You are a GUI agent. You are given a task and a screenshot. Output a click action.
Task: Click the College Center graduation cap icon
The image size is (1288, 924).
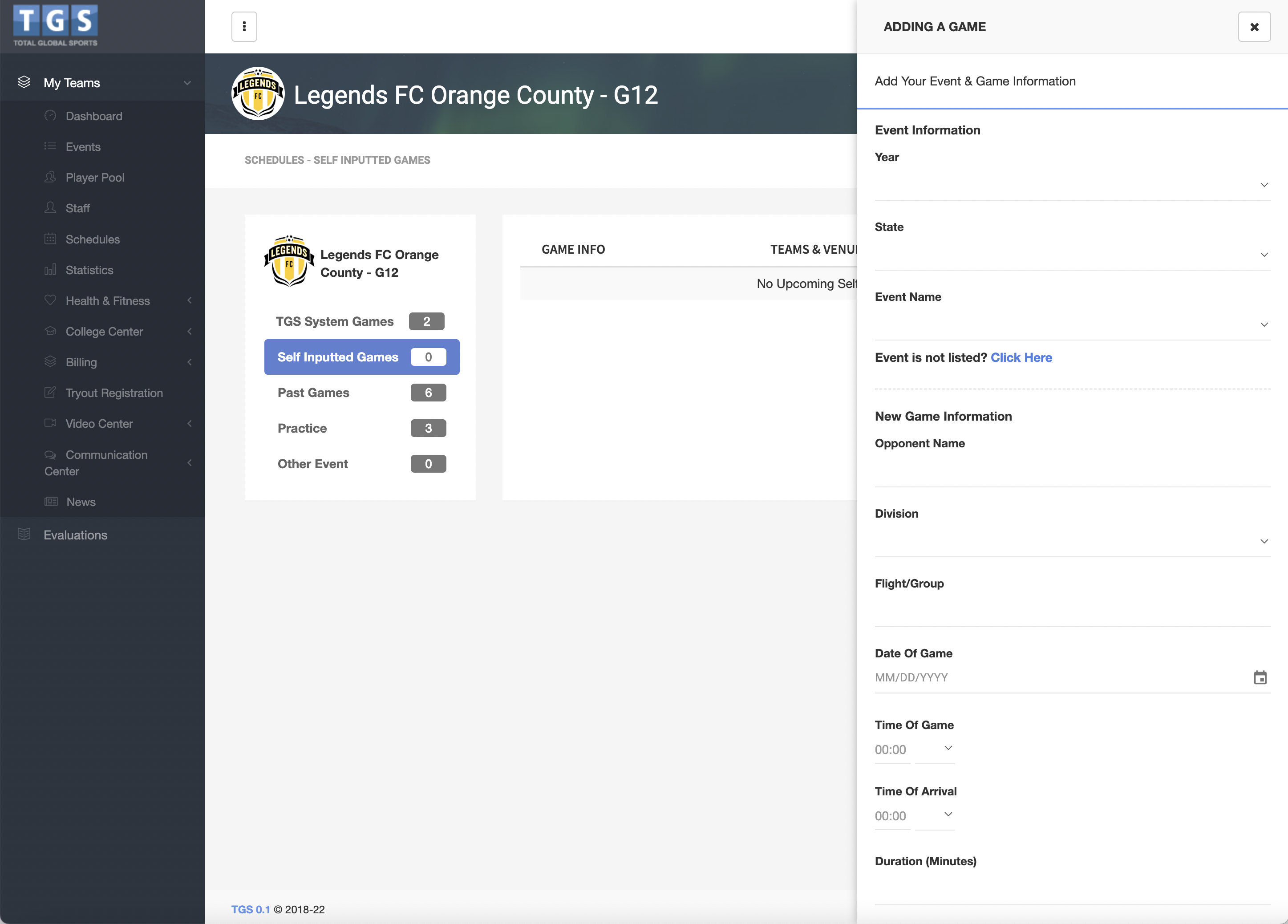tap(51, 331)
